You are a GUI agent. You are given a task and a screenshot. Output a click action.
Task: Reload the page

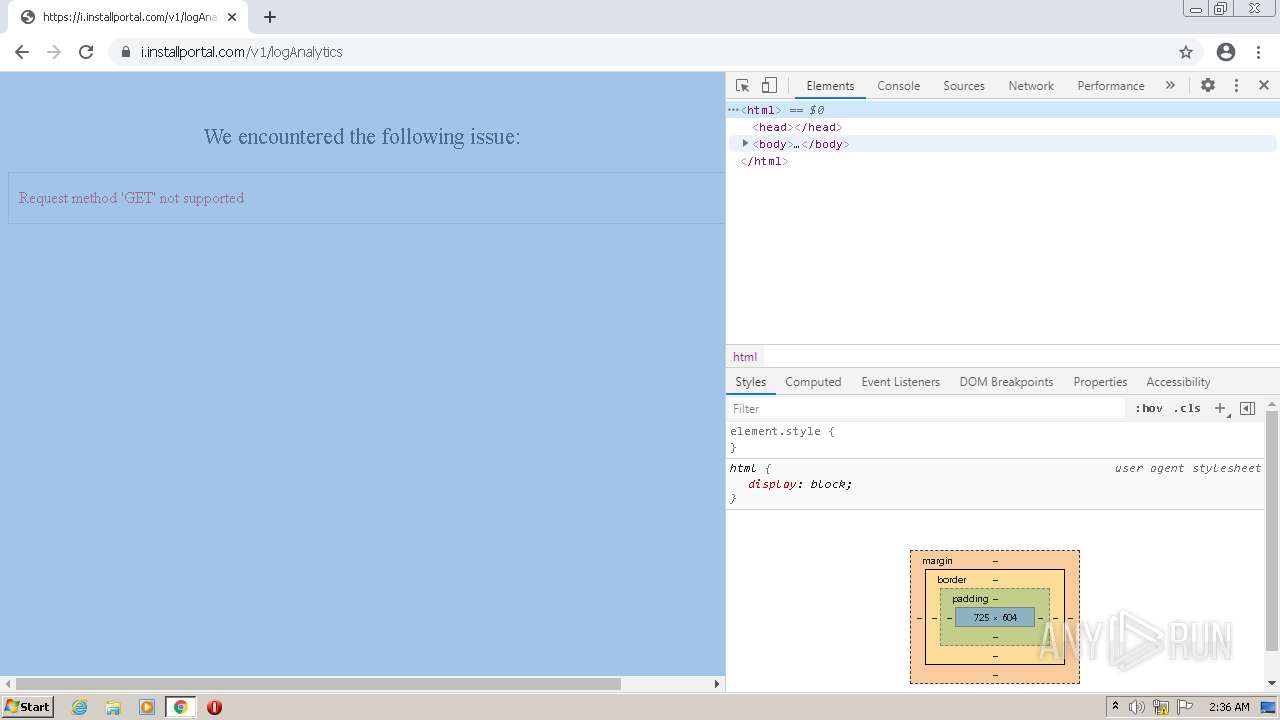click(x=86, y=52)
